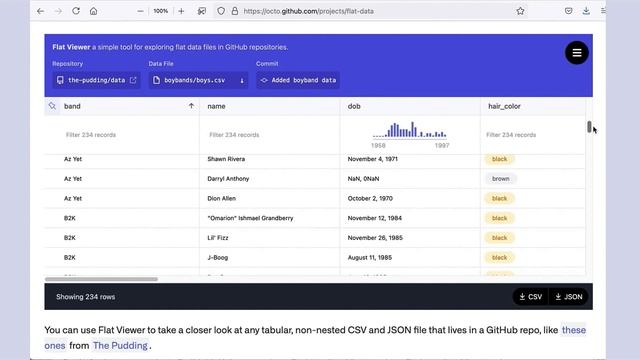Image resolution: width=640 pixels, height=360 pixels.
Task: Open Flat Viewer hamburger menu
Action: pos(577,53)
